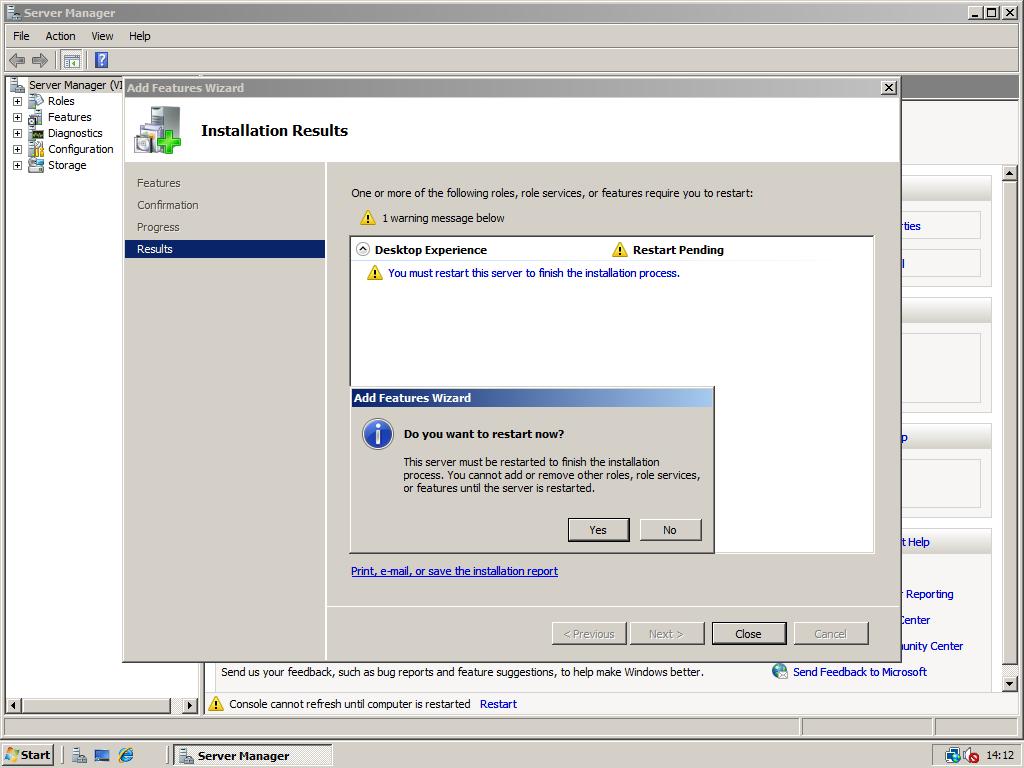Click the network tray icon

[x=953, y=756]
